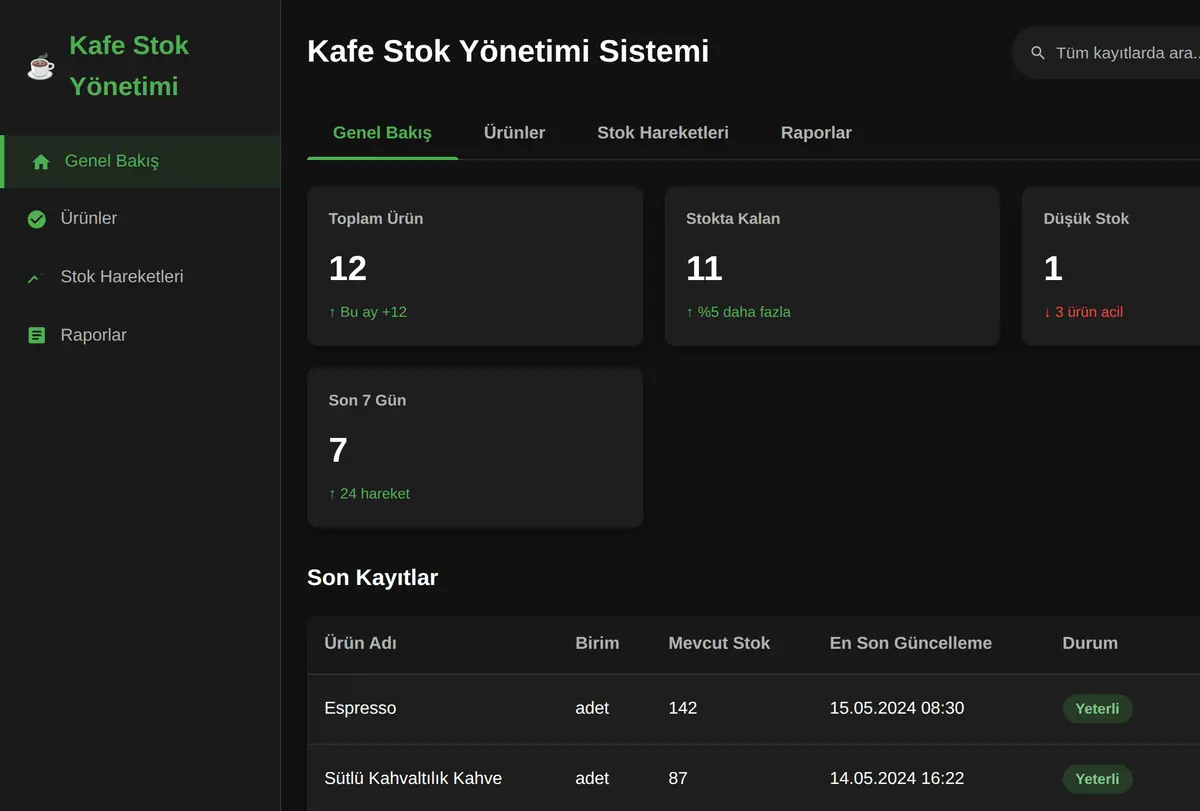1200x811 pixels.
Task: Open Genel Bakış in the sidebar
Action: (140, 161)
